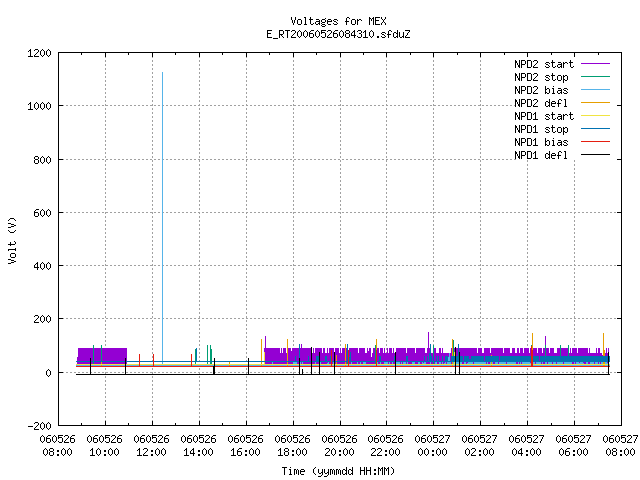Click the "NPD2 stop" legend label
The width and height of the screenshot is (640, 480).
point(541,77)
